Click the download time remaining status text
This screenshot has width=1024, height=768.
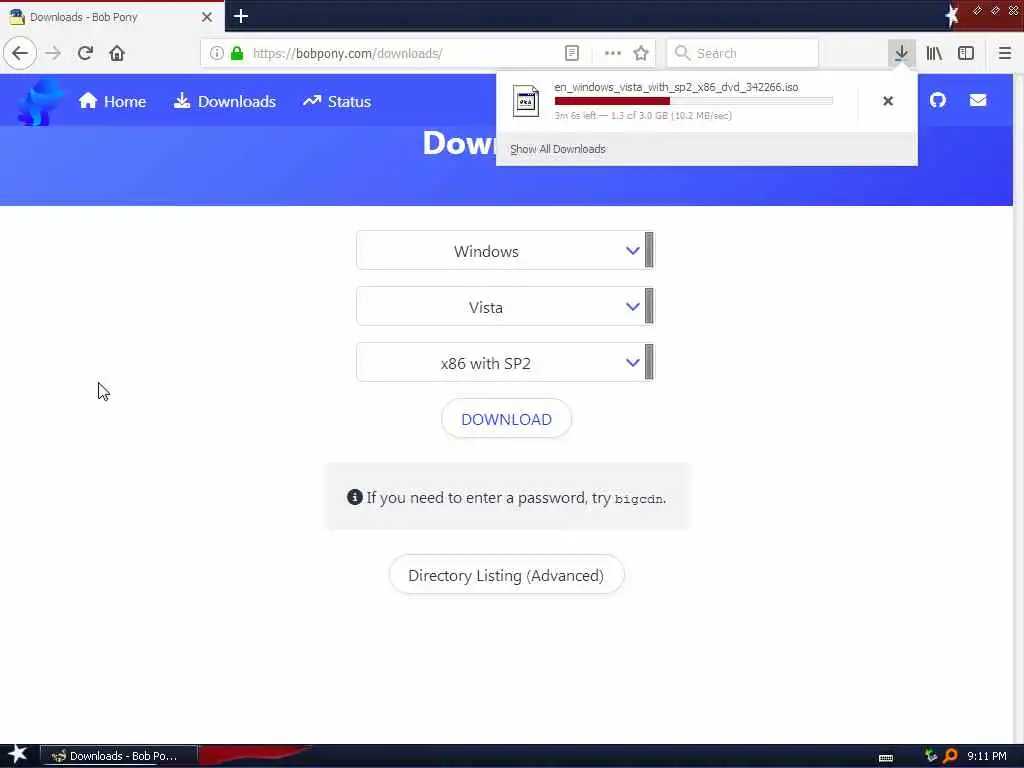(643, 116)
